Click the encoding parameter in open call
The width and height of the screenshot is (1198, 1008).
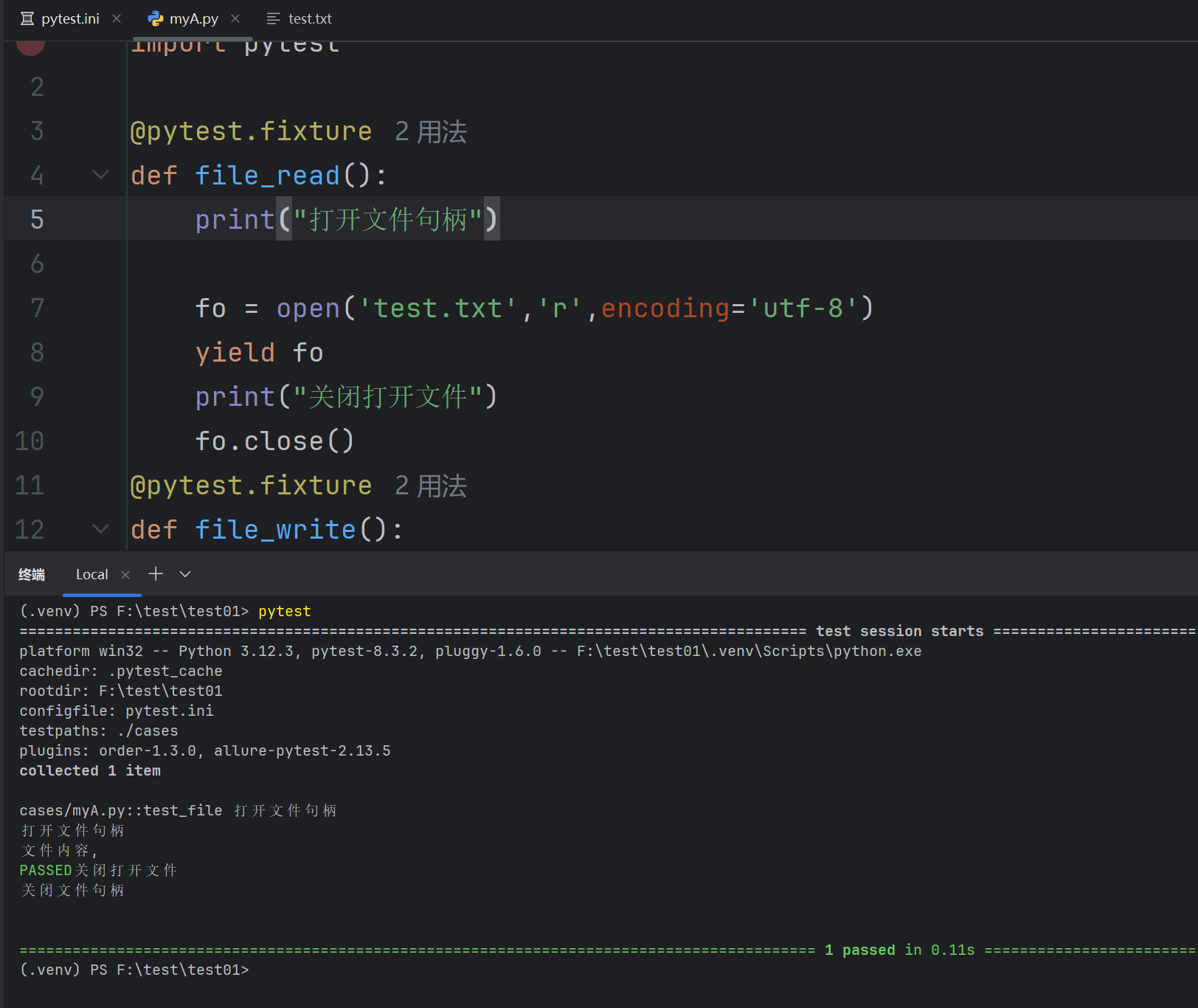point(665,308)
